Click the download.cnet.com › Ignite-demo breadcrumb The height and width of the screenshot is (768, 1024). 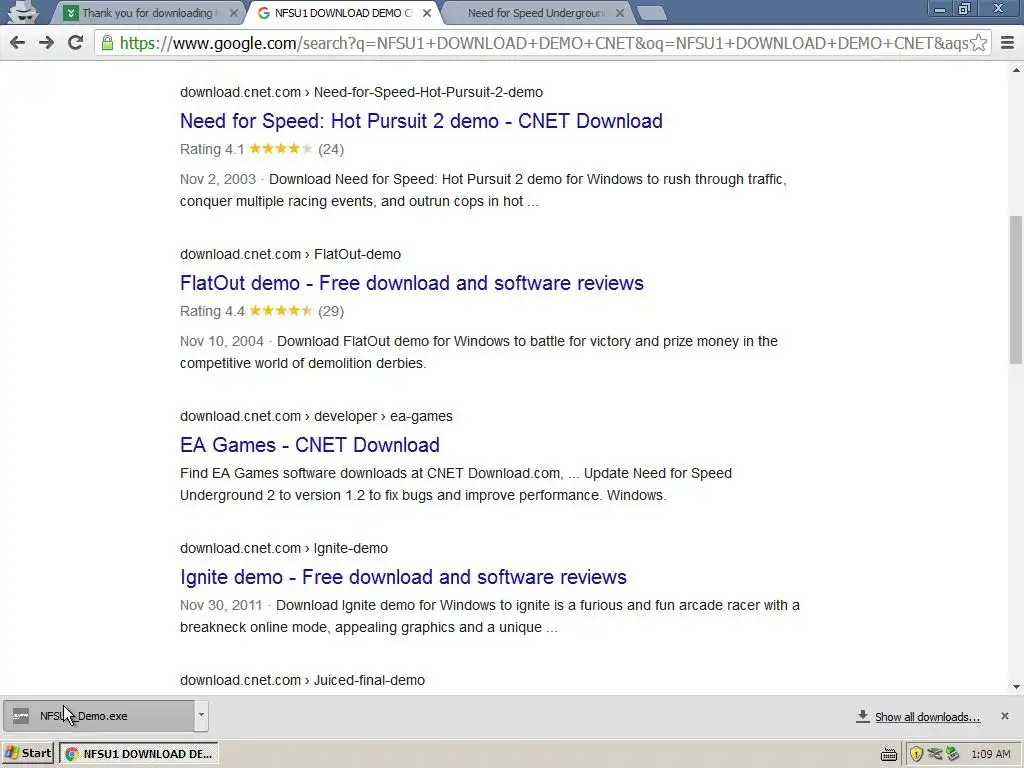pos(283,548)
